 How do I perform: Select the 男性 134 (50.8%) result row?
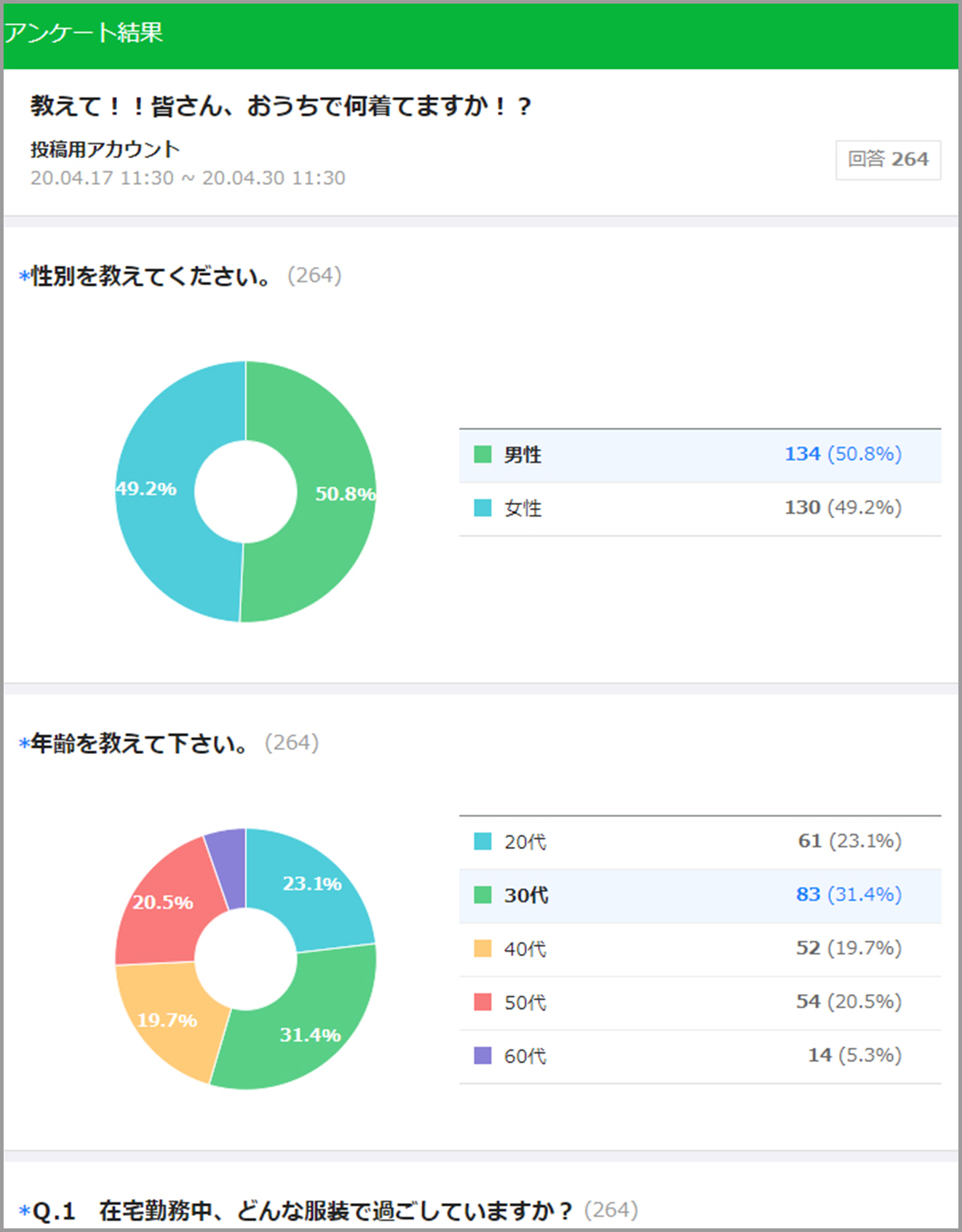(x=699, y=456)
